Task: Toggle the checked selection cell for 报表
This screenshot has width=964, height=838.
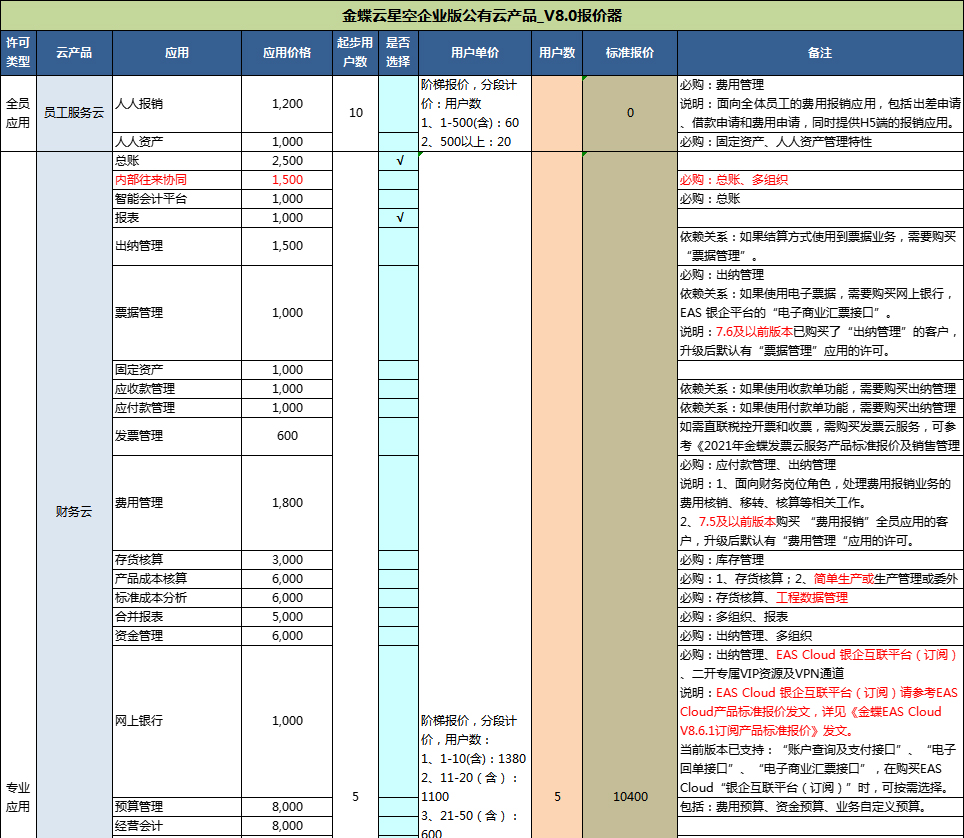Action: tap(398, 218)
